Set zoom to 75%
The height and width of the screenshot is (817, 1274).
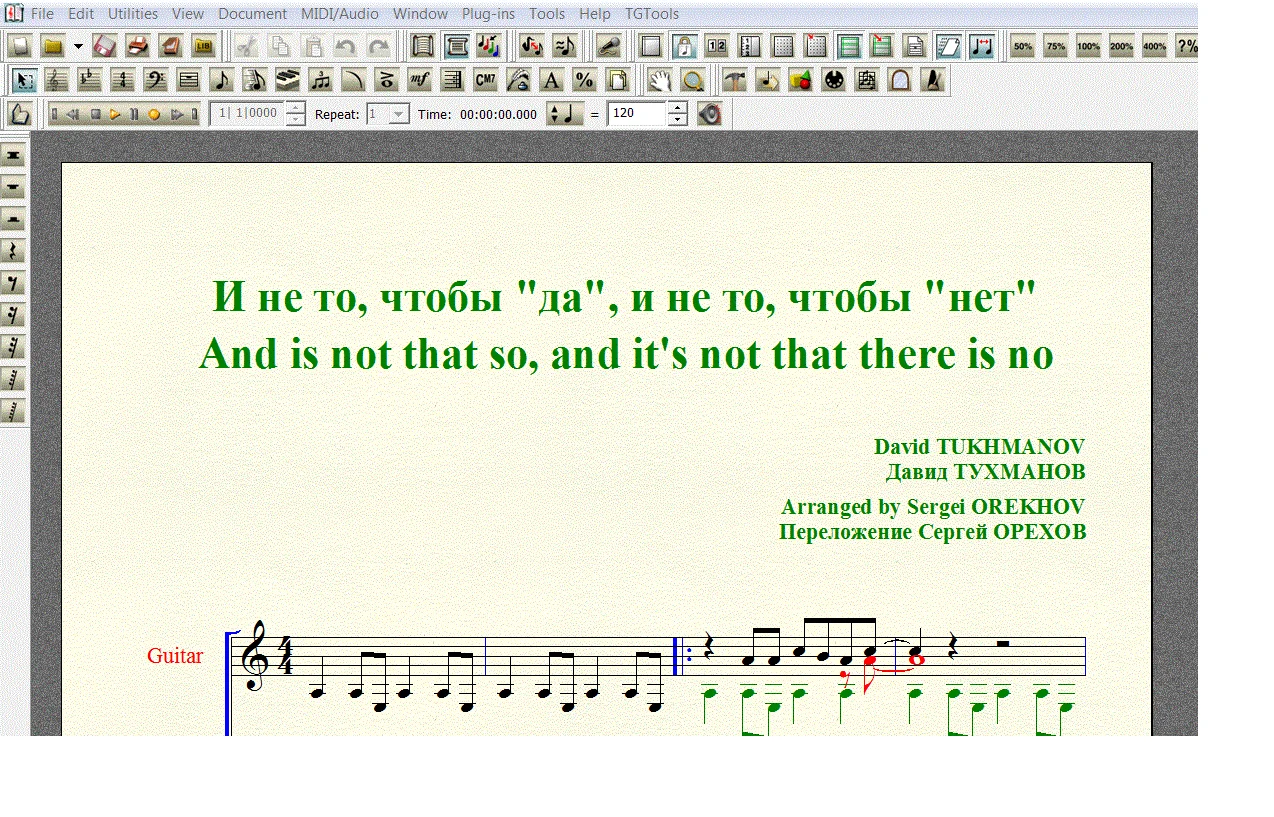pos(1056,46)
